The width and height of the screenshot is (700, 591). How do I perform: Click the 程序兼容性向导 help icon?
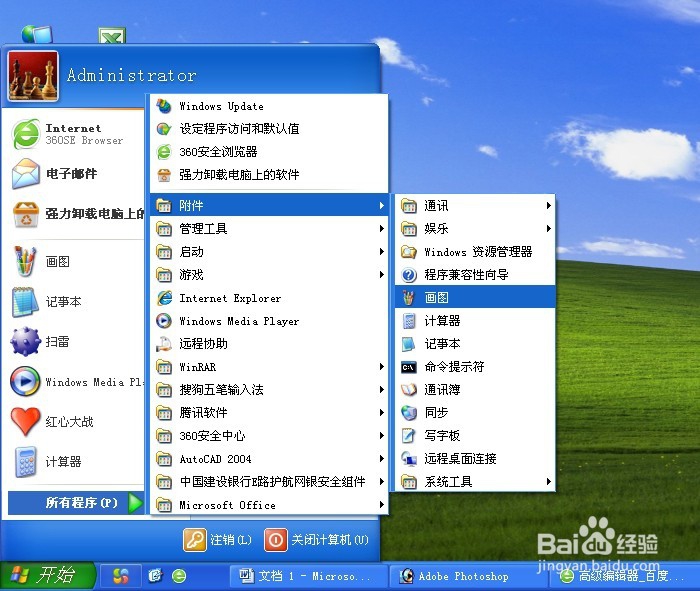tap(408, 275)
